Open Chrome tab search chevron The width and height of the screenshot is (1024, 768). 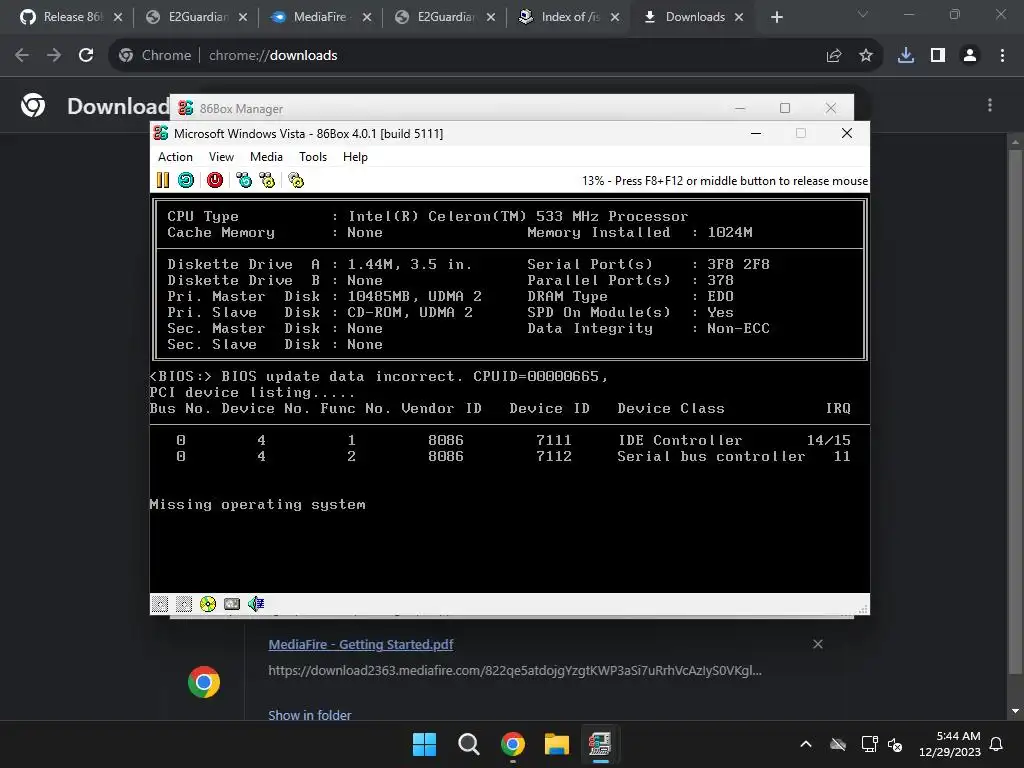[x=863, y=14]
